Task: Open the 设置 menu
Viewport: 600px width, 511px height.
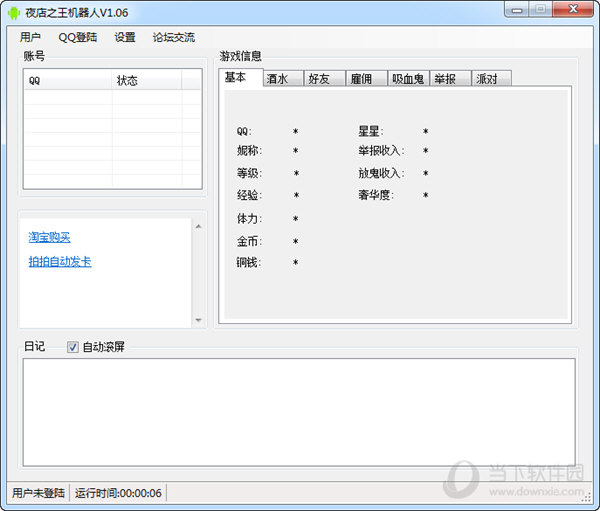Action: [x=125, y=37]
